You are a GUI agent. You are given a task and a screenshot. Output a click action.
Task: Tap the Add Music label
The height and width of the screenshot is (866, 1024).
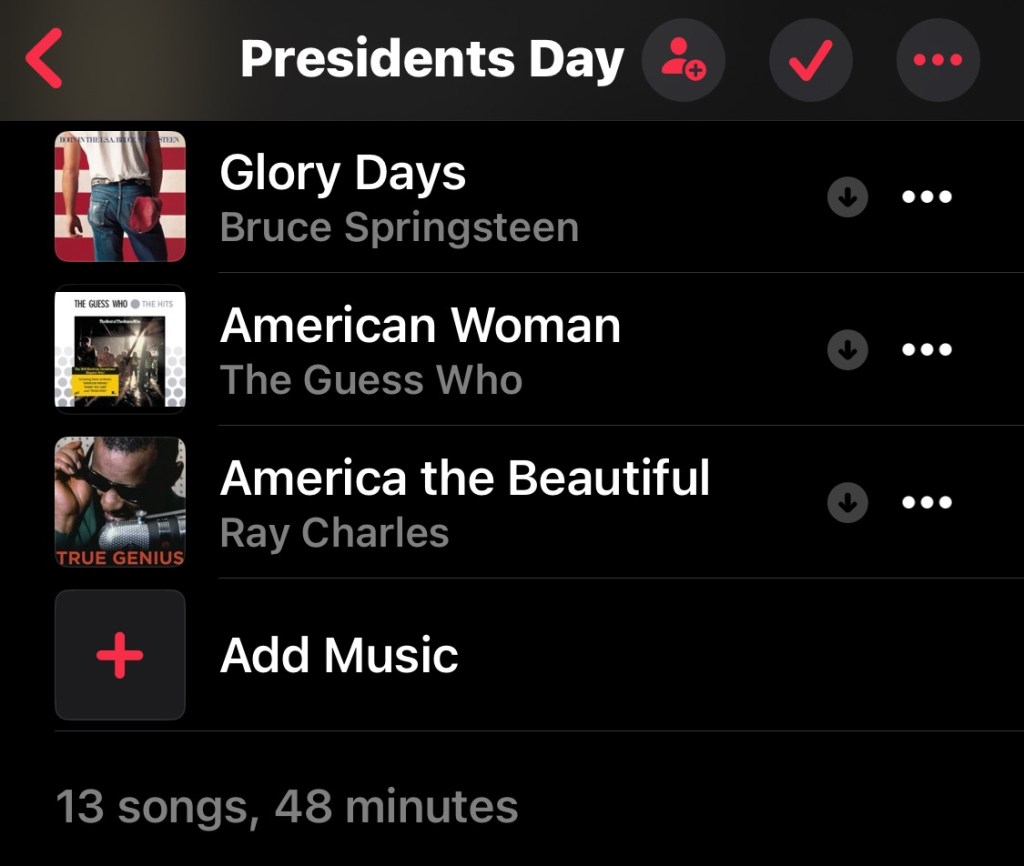point(339,655)
